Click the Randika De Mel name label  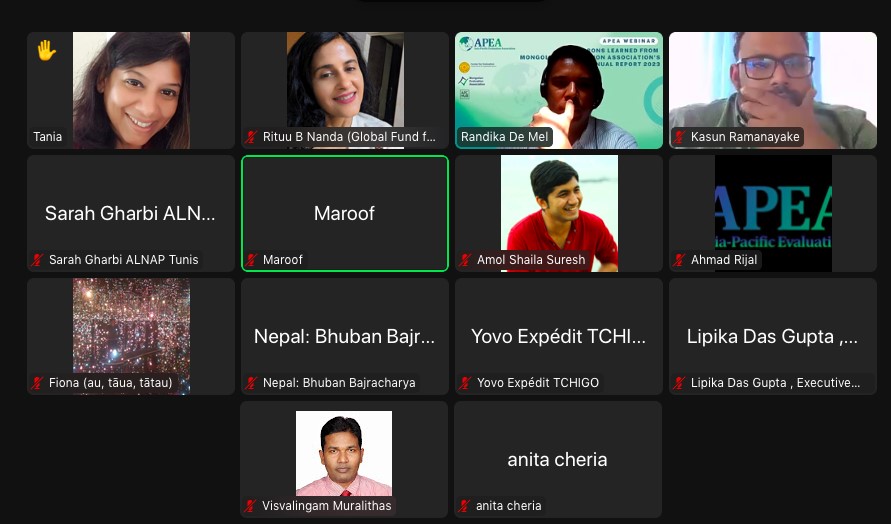point(505,137)
